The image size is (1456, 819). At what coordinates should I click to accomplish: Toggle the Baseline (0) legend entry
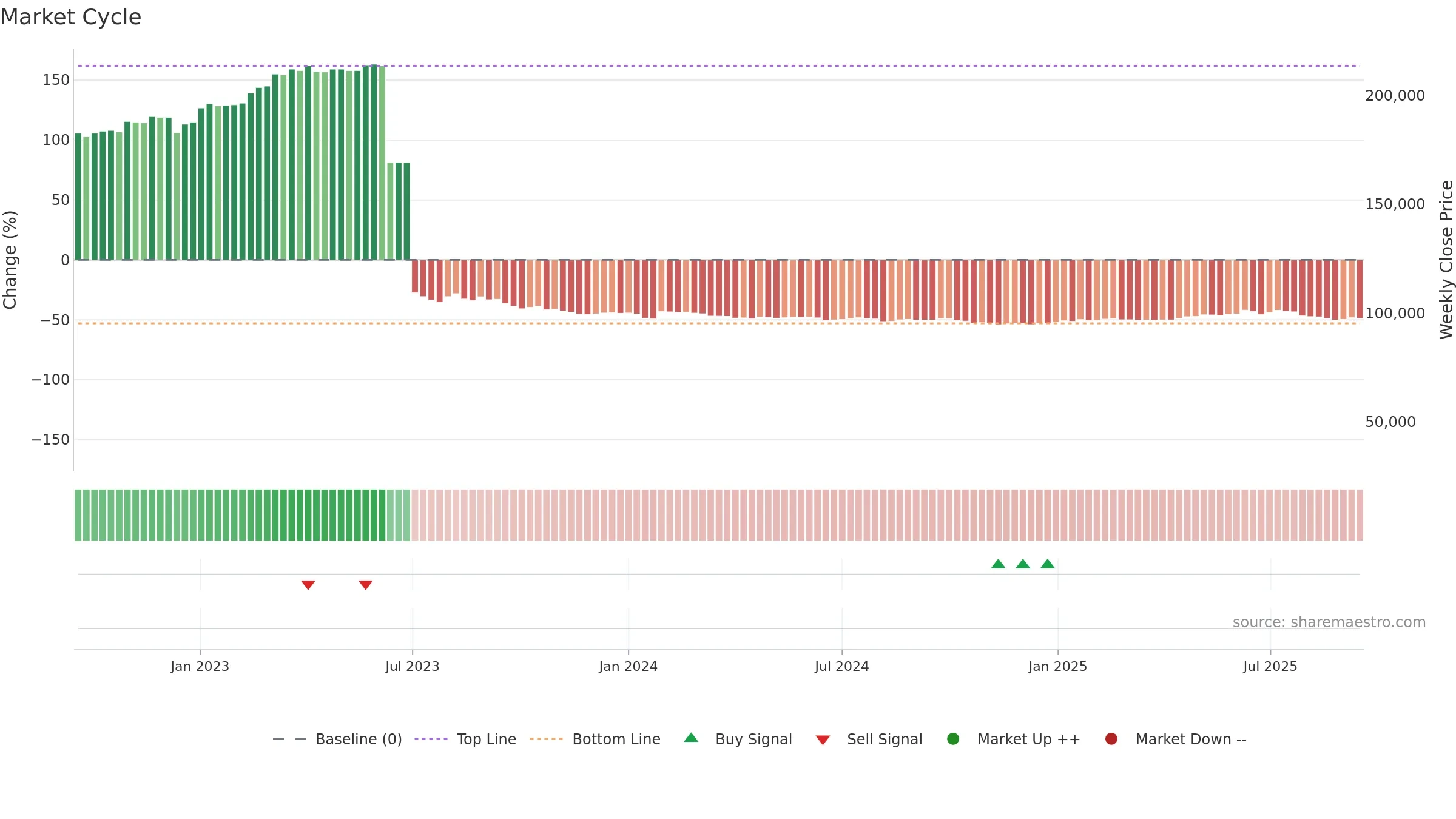click(x=359, y=740)
